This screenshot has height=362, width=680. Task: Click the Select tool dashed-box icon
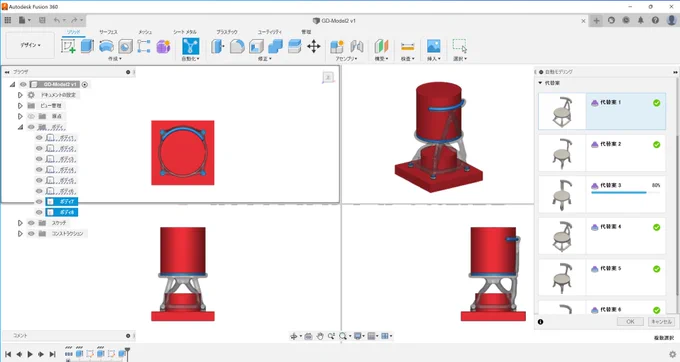pyautogui.click(x=460, y=46)
